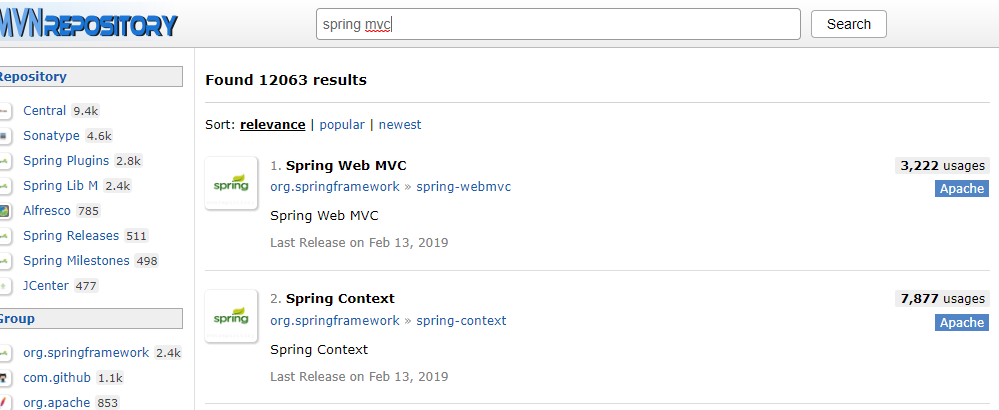Image resolution: width=999 pixels, height=410 pixels.
Task: Click the Central repository icon
Action: pos(5,111)
